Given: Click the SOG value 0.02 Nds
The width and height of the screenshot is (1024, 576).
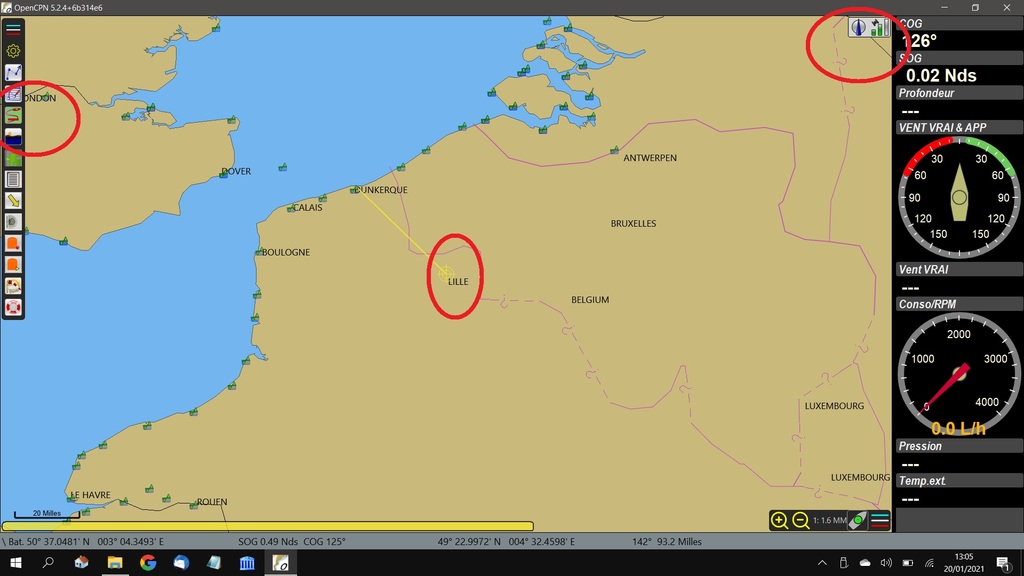Looking at the screenshot, I should [x=941, y=76].
